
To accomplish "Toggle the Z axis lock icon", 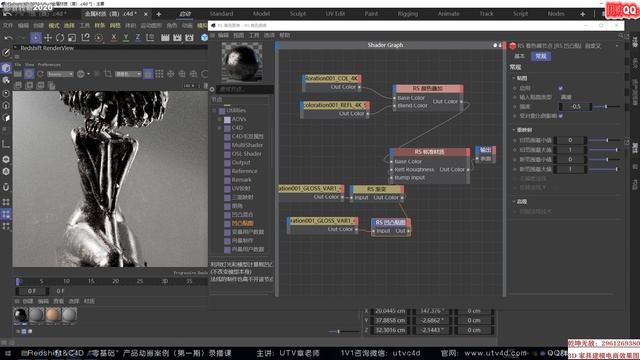I will 138,38.
